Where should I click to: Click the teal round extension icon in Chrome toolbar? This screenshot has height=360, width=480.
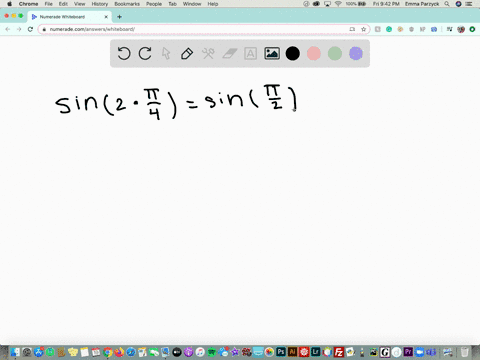[x=389, y=29]
